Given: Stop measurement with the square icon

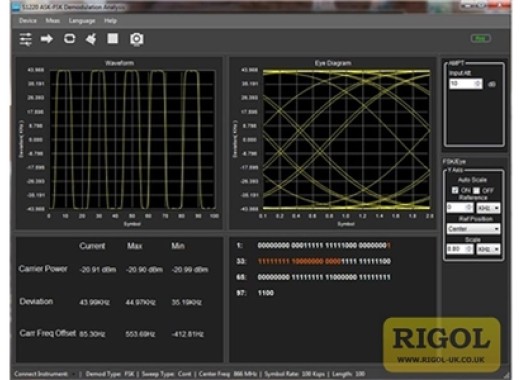Looking at the screenshot, I should (x=113, y=39).
